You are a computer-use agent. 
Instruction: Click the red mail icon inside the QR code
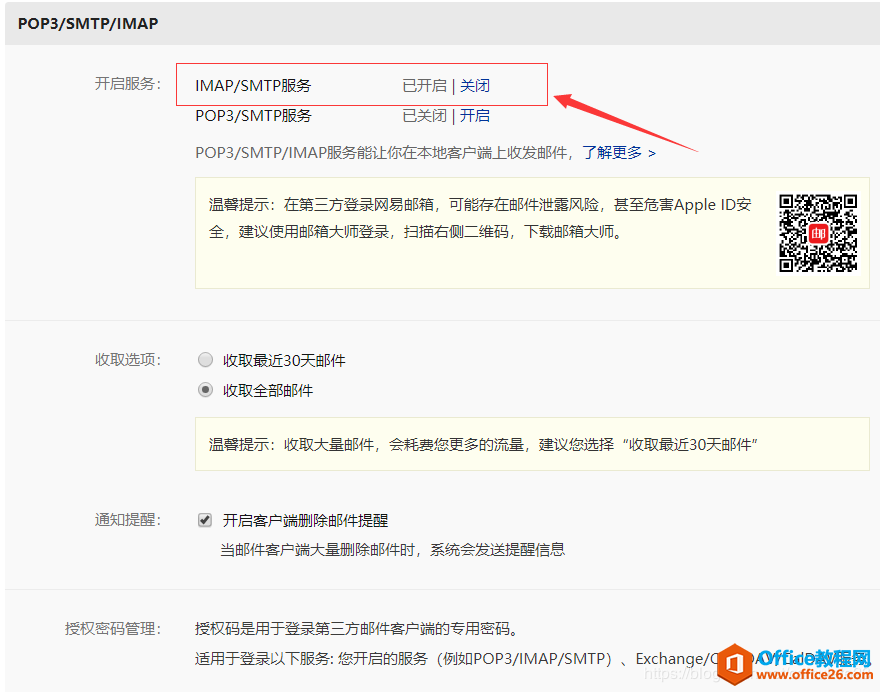pos(819,234)
